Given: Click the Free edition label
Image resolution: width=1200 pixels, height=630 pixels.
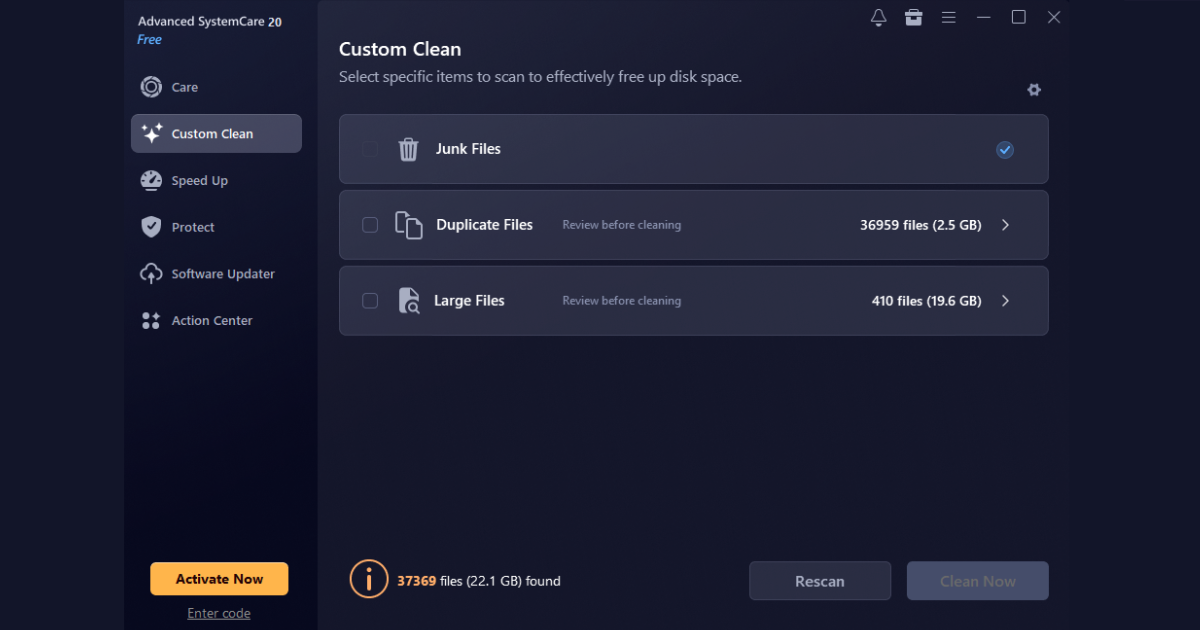Looking at the screenshot, I should point(150,40).
